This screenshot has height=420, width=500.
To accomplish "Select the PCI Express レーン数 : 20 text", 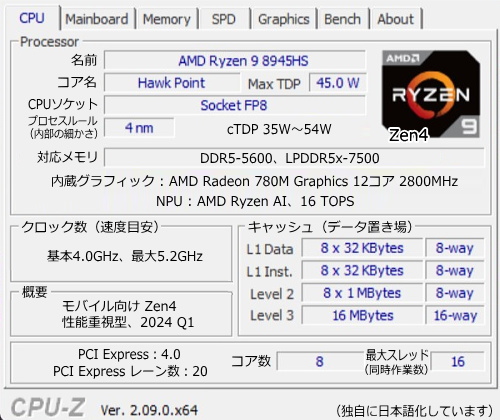I will [x=130, y=371].
